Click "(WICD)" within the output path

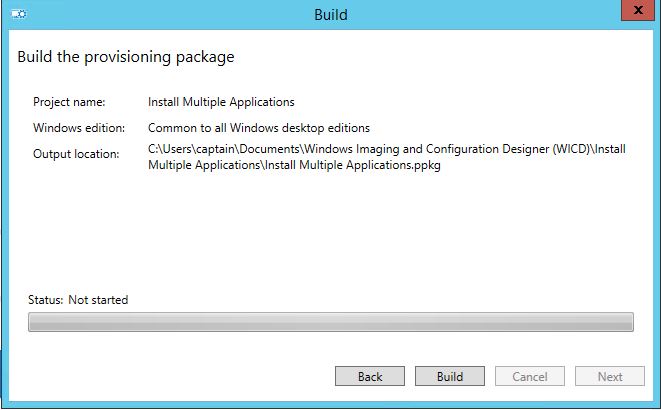pos(573,149)
